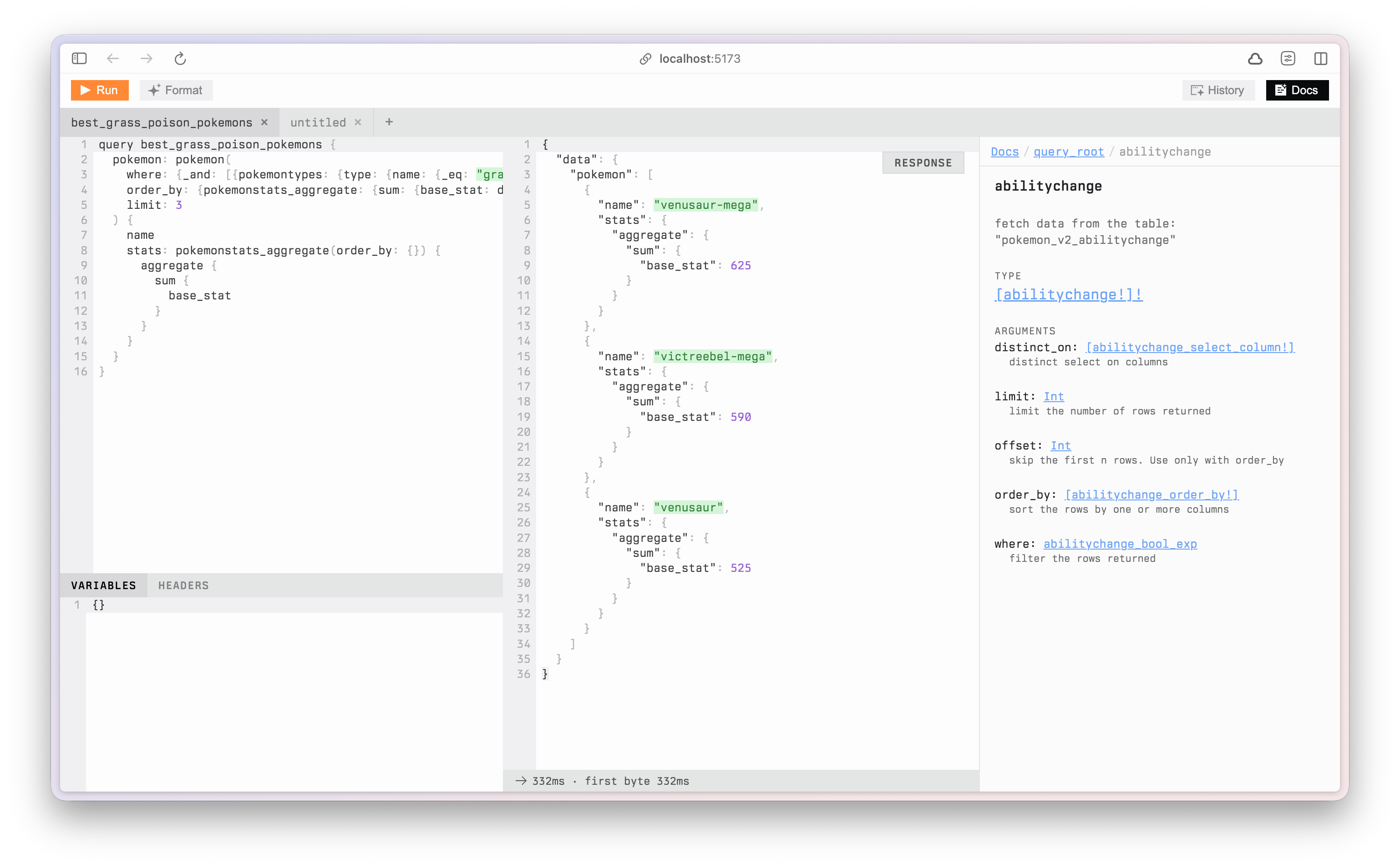Open the History panel
This screenshot has width=1400, height=868.
tap(1218, 90)
